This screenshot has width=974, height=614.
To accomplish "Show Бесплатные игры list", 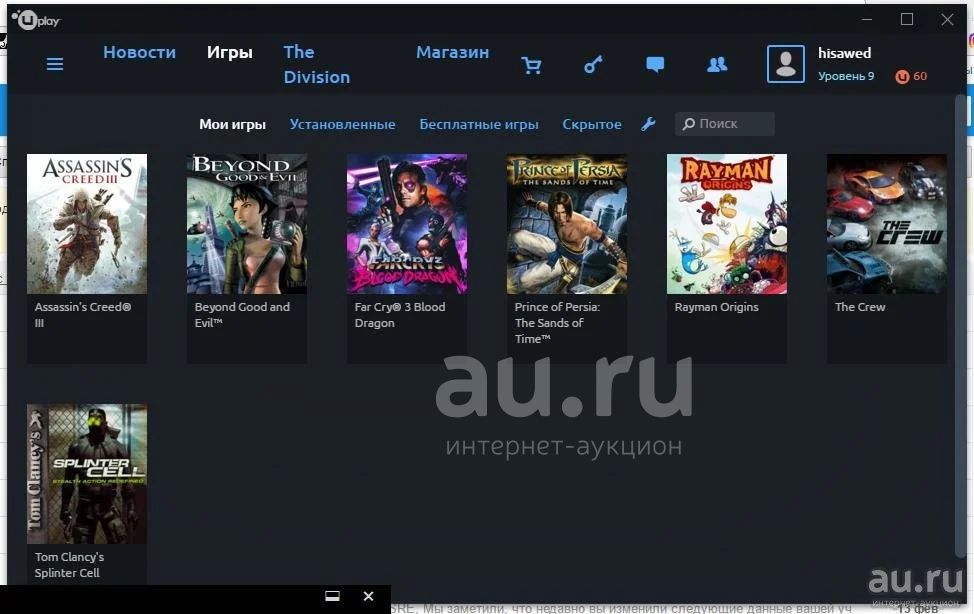I will [479, 124].
